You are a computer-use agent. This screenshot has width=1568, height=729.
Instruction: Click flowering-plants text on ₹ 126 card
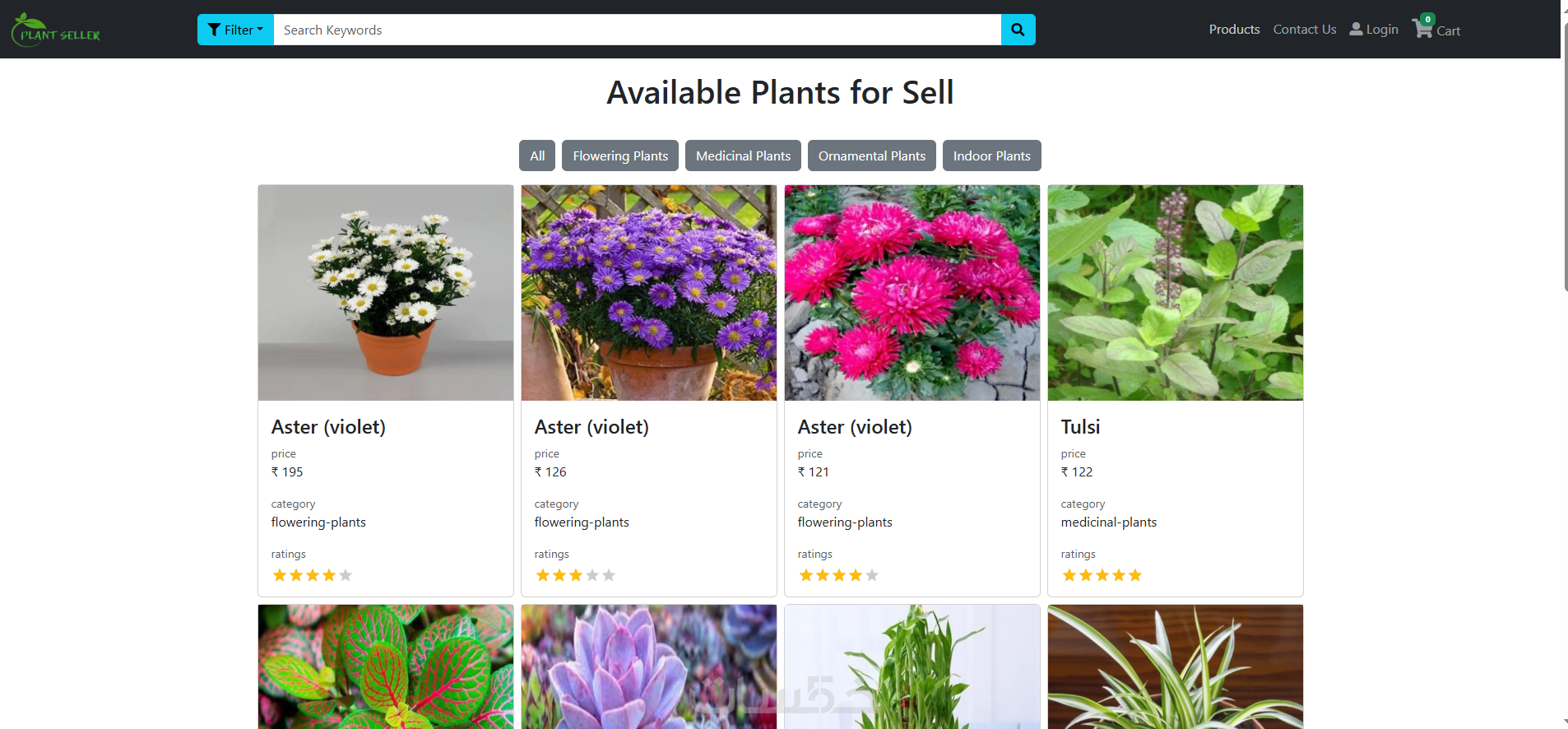click(x=582, y=522)
